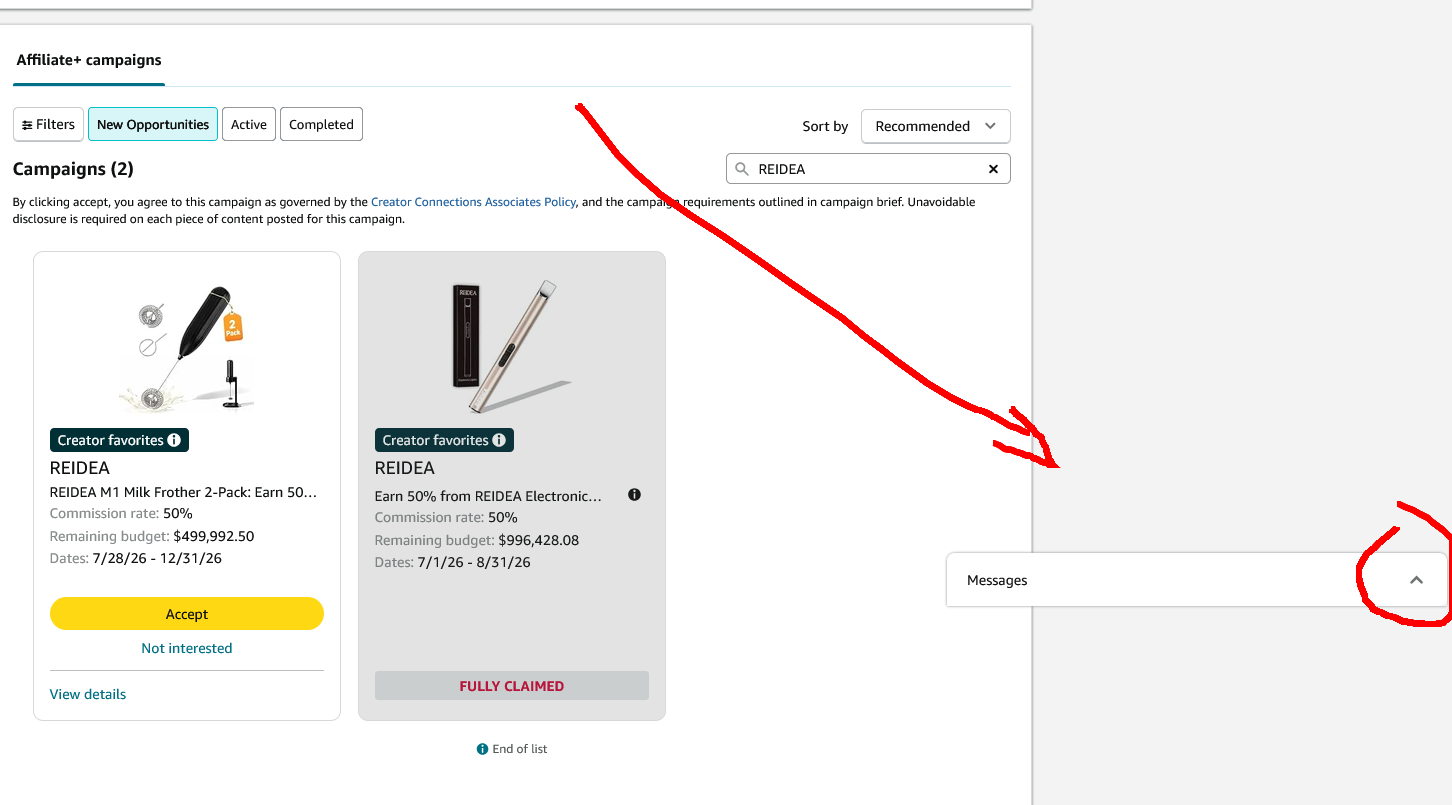1452x805 pixels.
Task: Accept the REIDEA Milk Frother campaign
Action: pos(187,614)
